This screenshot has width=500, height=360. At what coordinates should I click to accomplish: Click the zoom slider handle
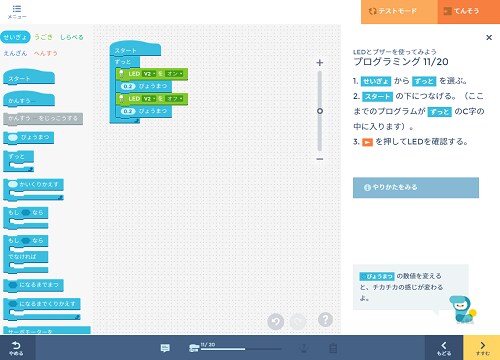pyautogui.click(x=320, y=111)
